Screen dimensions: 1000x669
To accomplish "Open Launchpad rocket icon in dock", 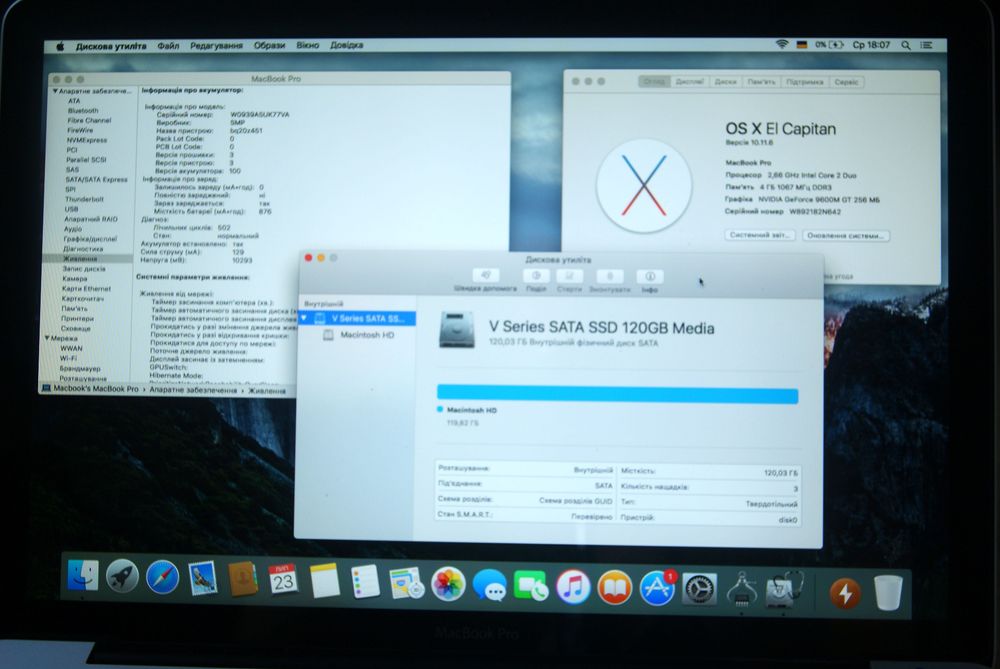I will coord(122,576).
